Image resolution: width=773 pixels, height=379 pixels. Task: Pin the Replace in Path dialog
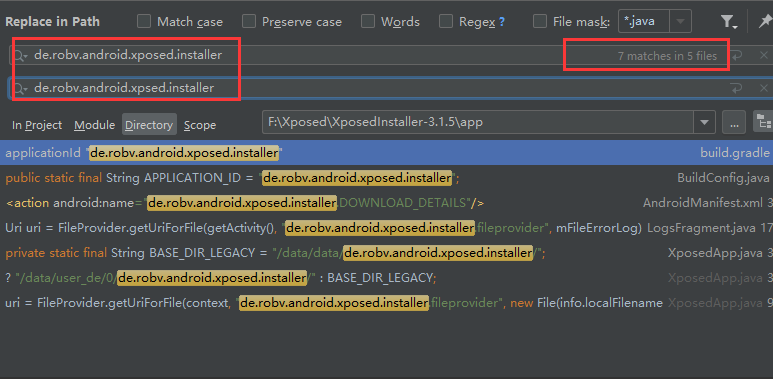(765, 22)
